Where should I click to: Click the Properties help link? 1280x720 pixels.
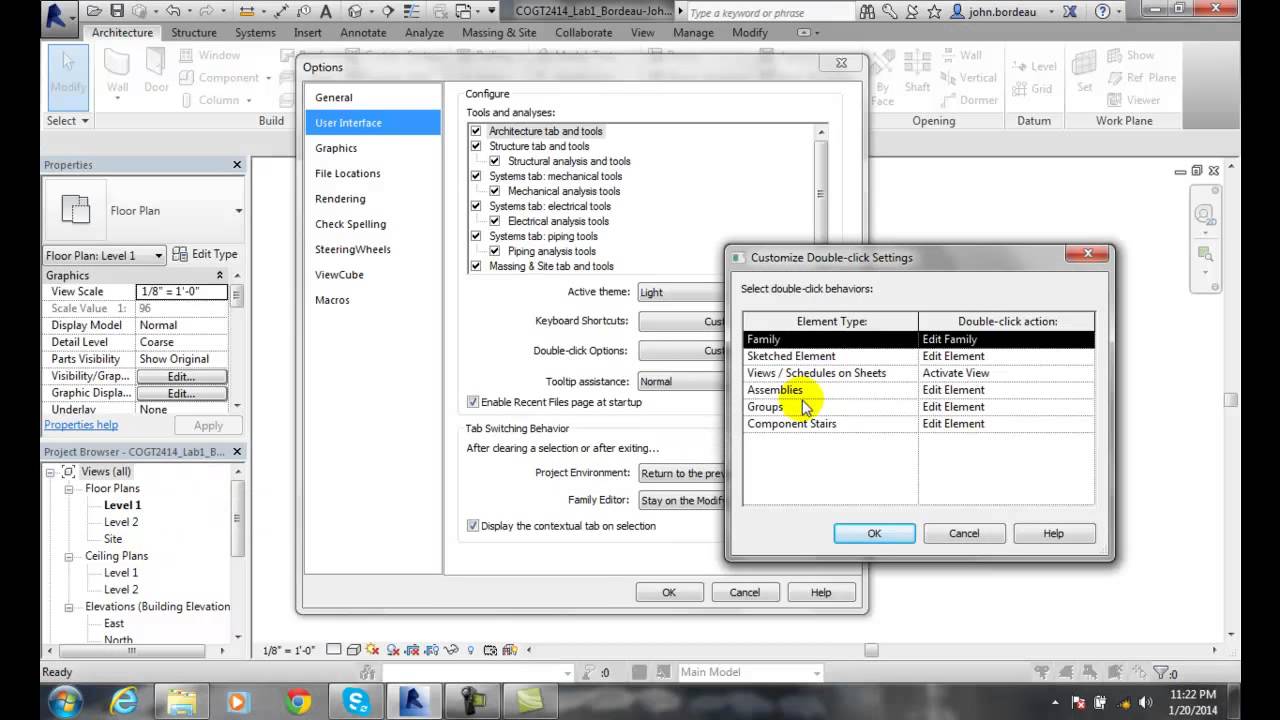(81, 425)
